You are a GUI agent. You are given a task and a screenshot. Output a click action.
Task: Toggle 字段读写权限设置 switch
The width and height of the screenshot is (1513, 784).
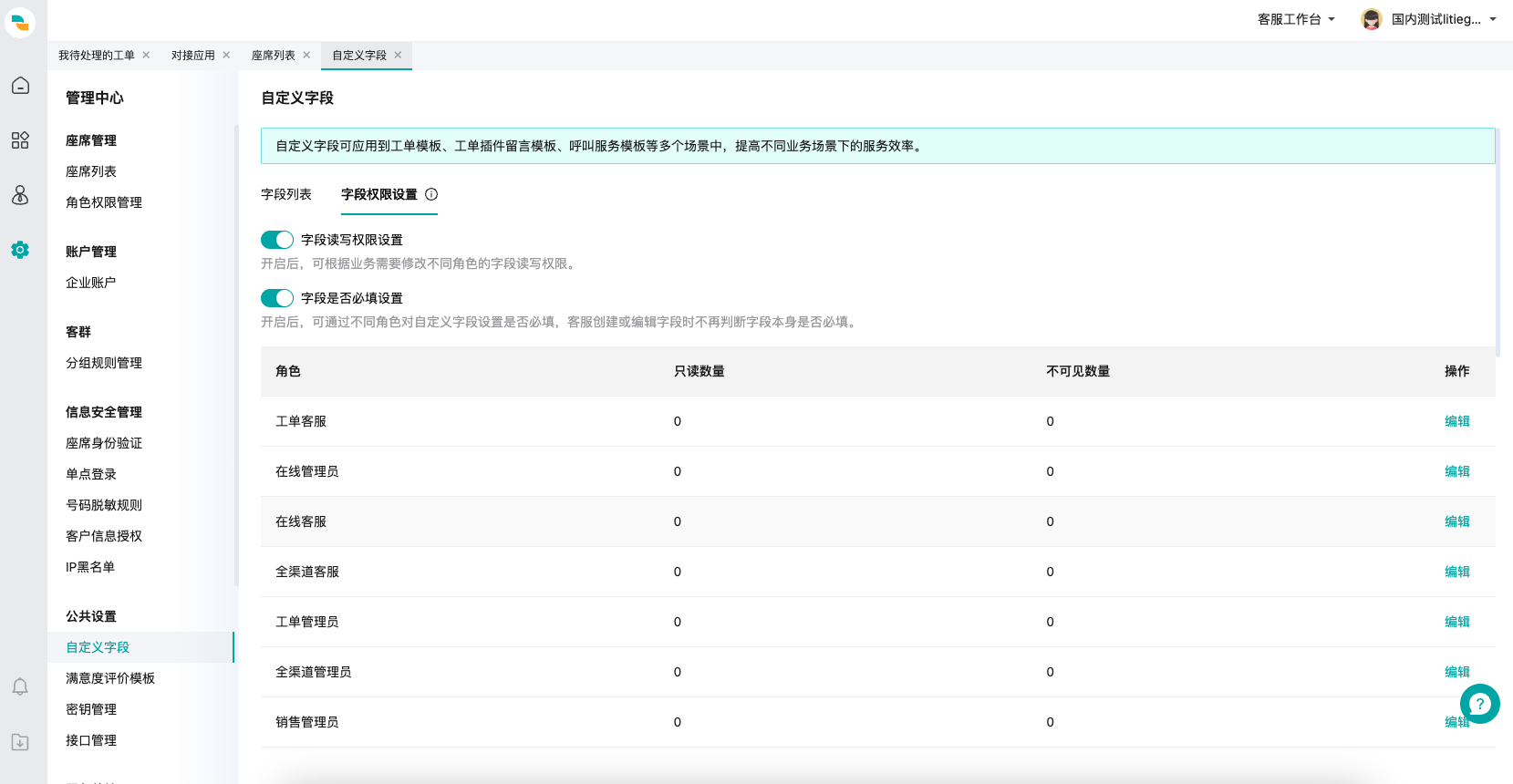(x=277, y=240)
